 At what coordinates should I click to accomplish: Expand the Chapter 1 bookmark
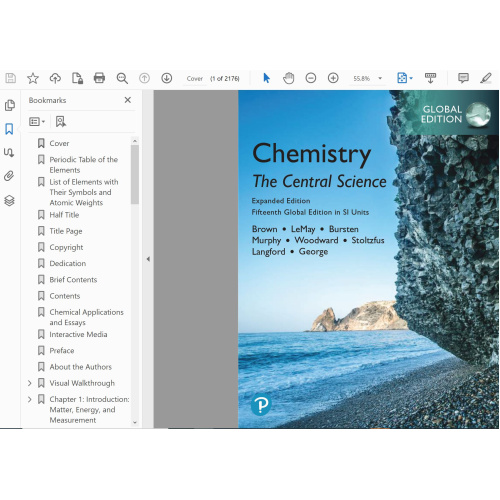click(x=30, y=399)
